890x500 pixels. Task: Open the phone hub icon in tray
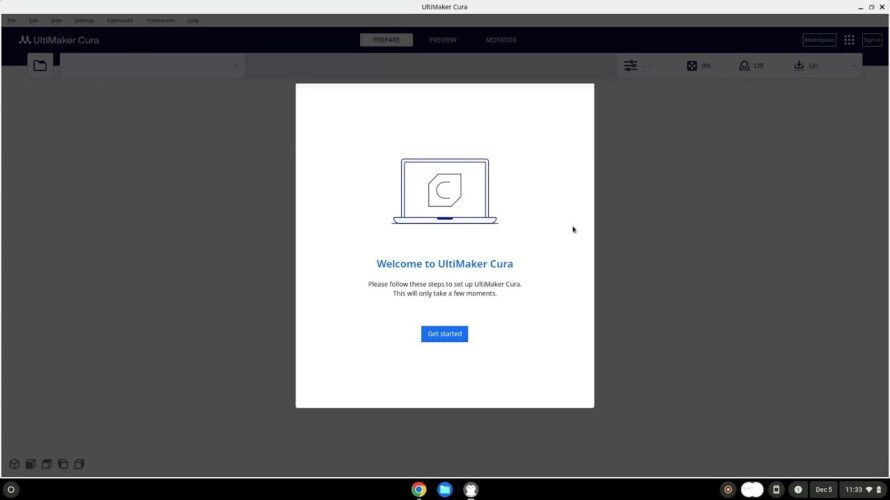coord(776,489)
